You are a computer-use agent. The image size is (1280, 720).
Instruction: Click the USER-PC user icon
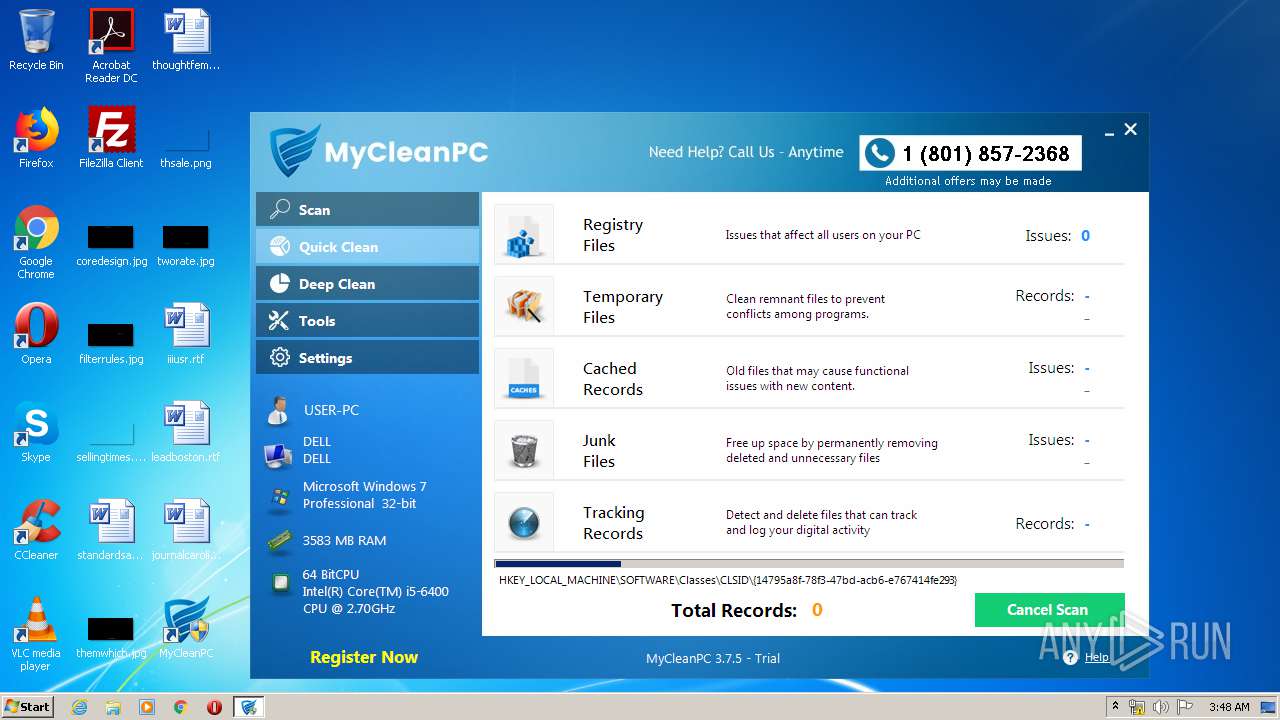277,410
